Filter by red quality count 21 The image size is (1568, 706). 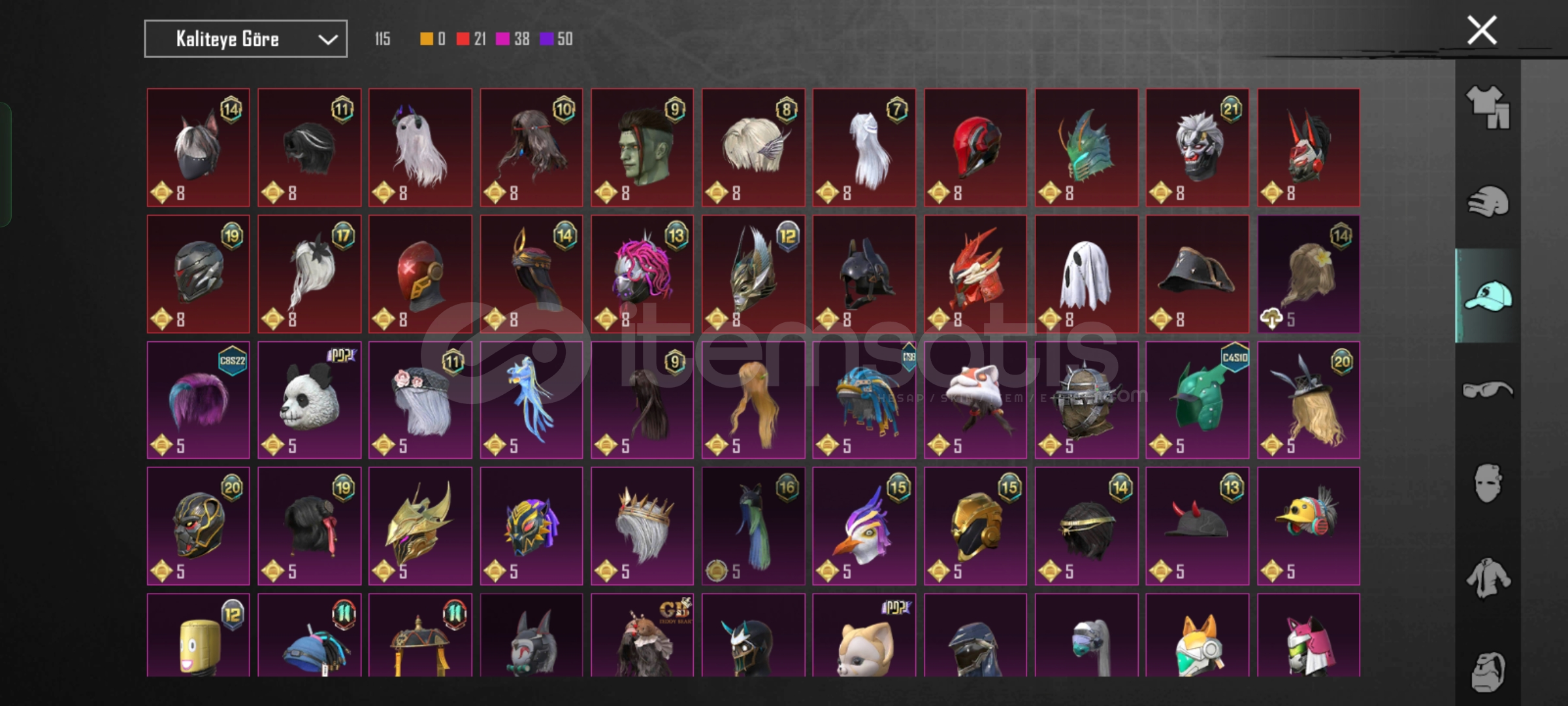click(x=471, y=39)
